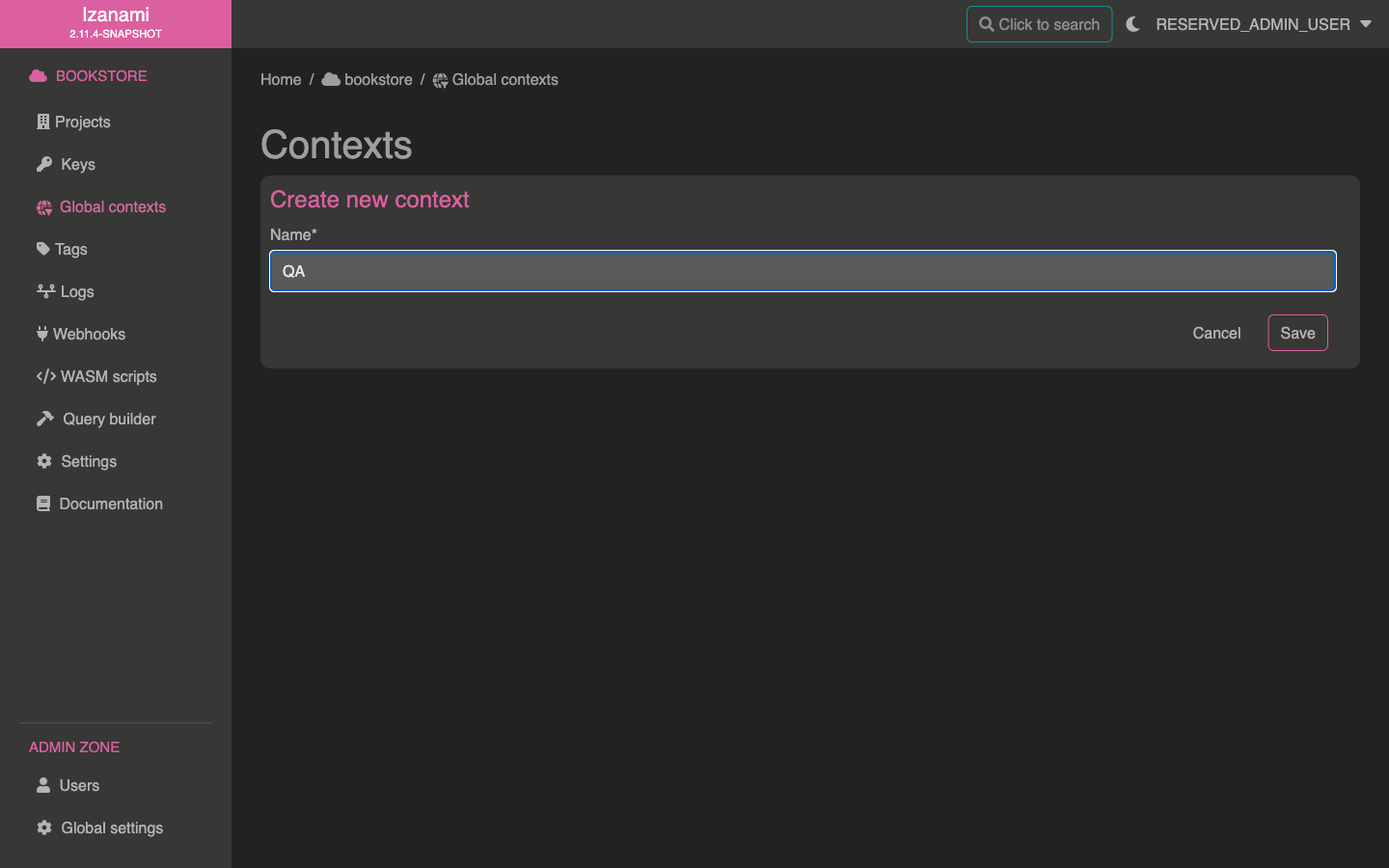Follow the bookstore breadcrumb link
Viewport: 1389px width, 868px height.
pos(377,80)
